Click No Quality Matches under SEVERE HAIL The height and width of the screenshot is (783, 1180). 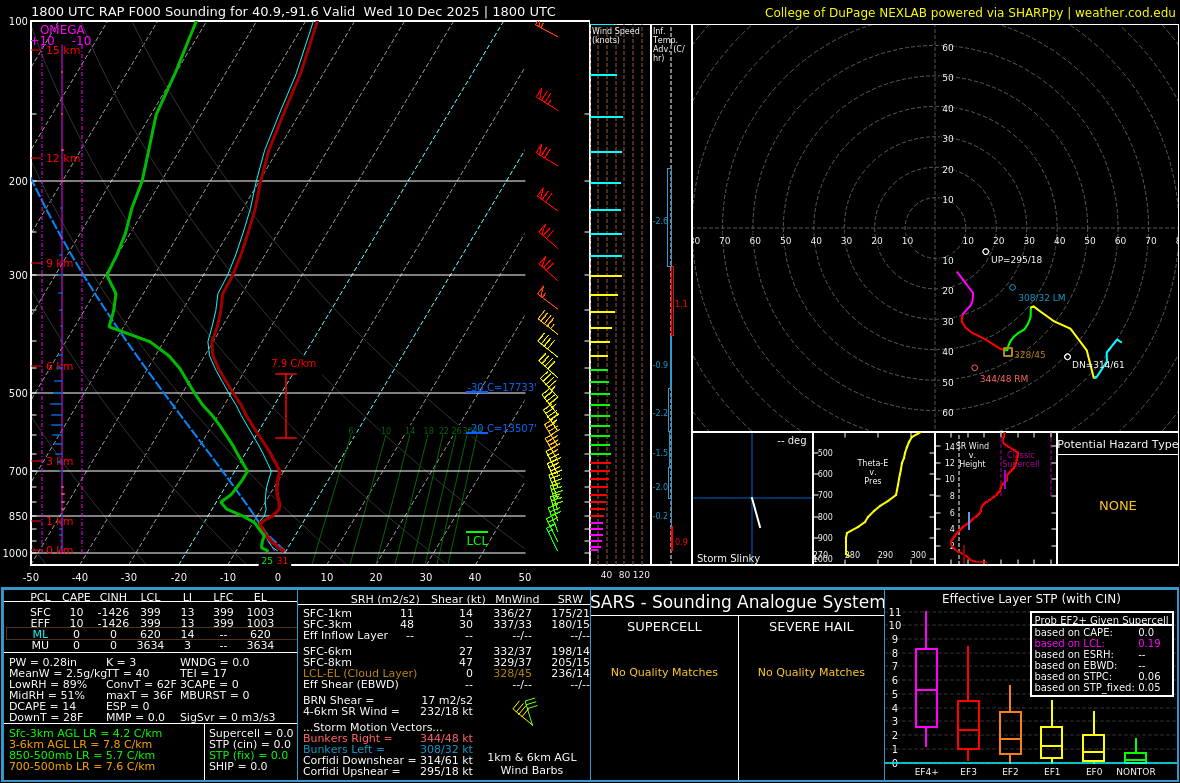(x=811, y=672)
